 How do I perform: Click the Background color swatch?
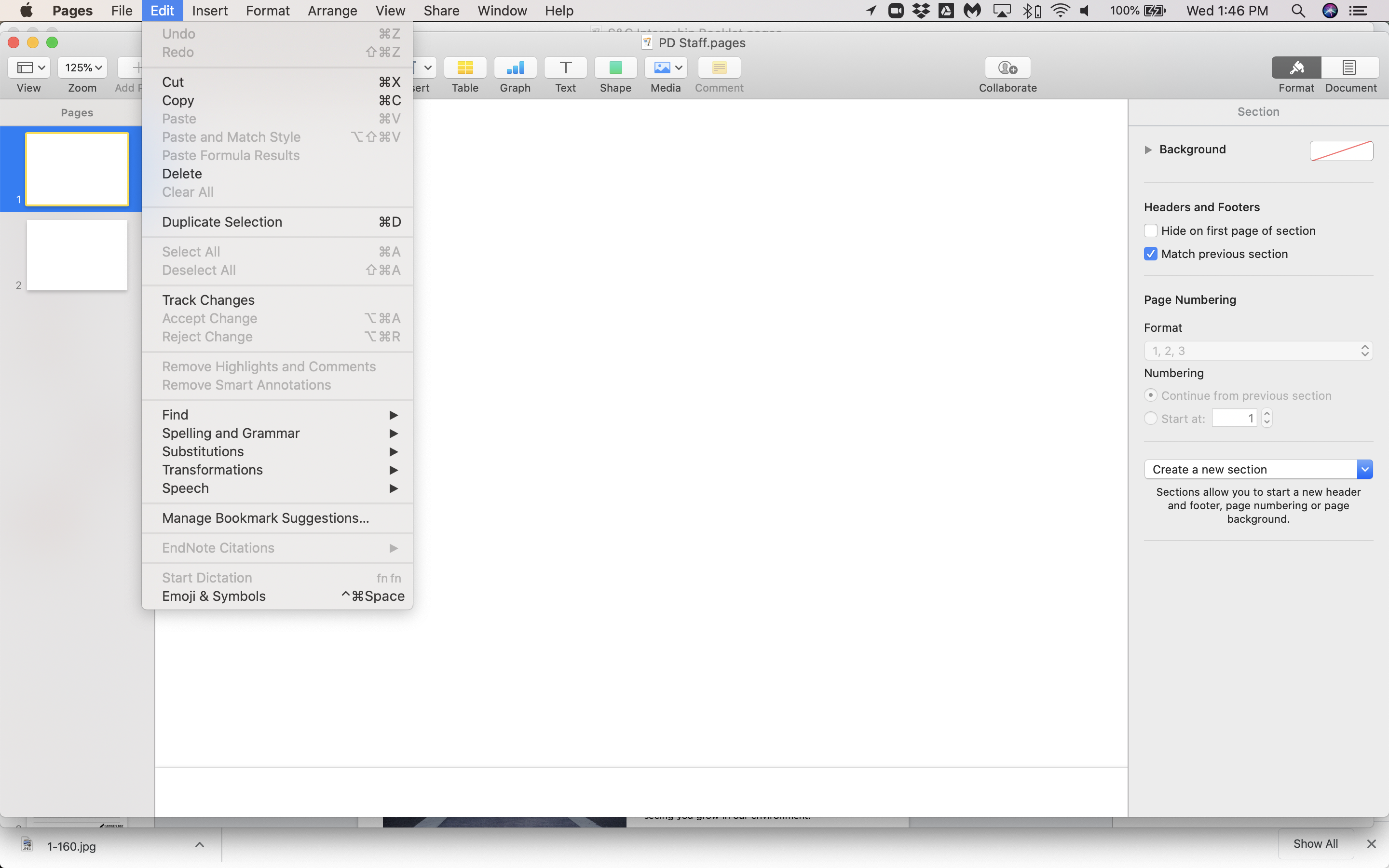click(x=1341, y=150)
